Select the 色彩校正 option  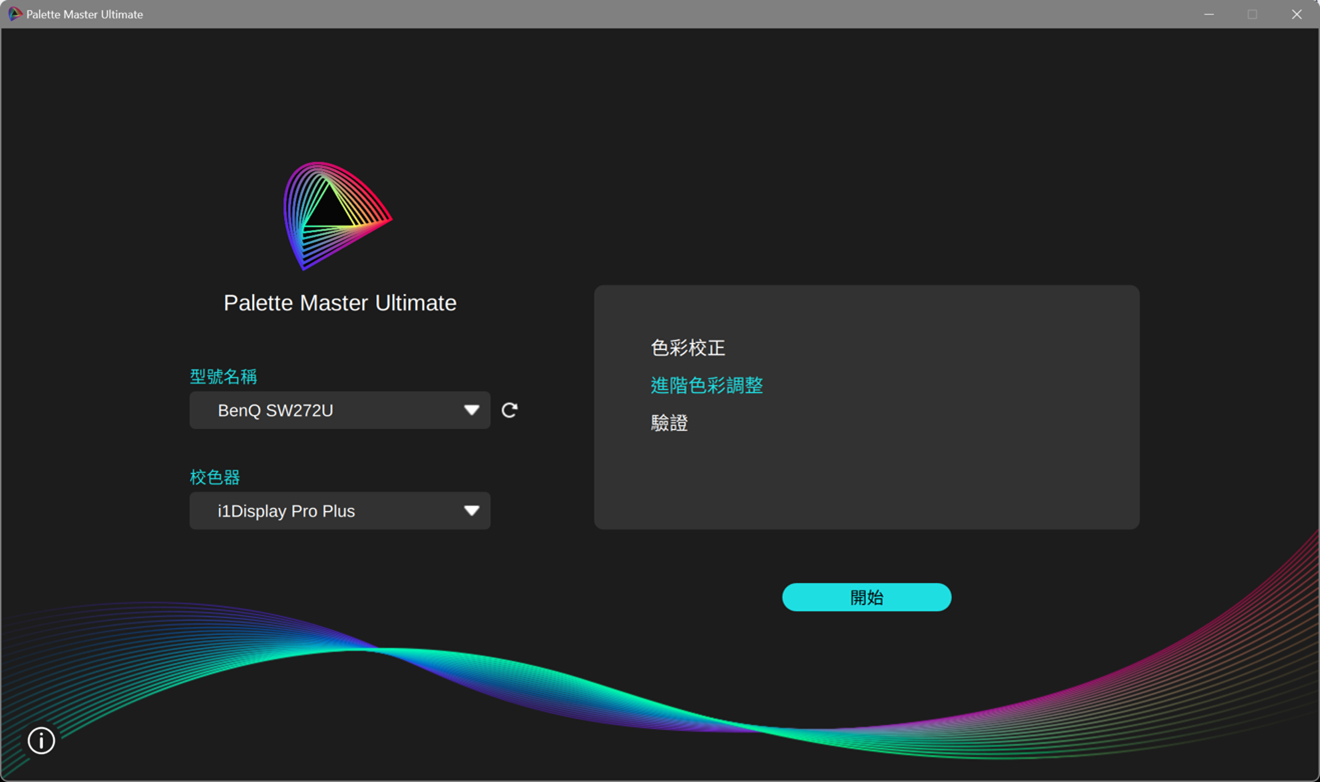[x=688, y=348]
